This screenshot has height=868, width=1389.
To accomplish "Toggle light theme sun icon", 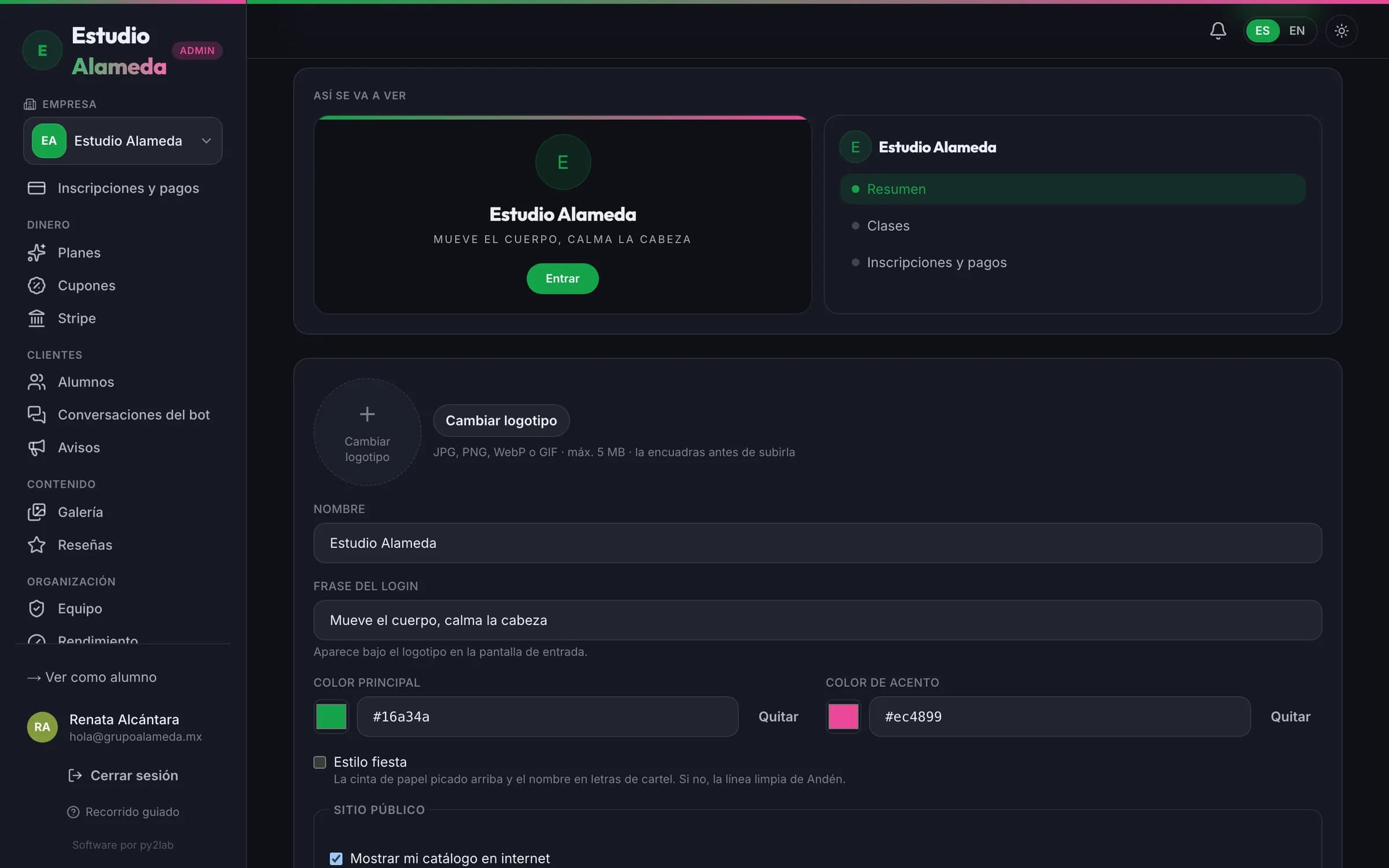I will click(1341, 31).
